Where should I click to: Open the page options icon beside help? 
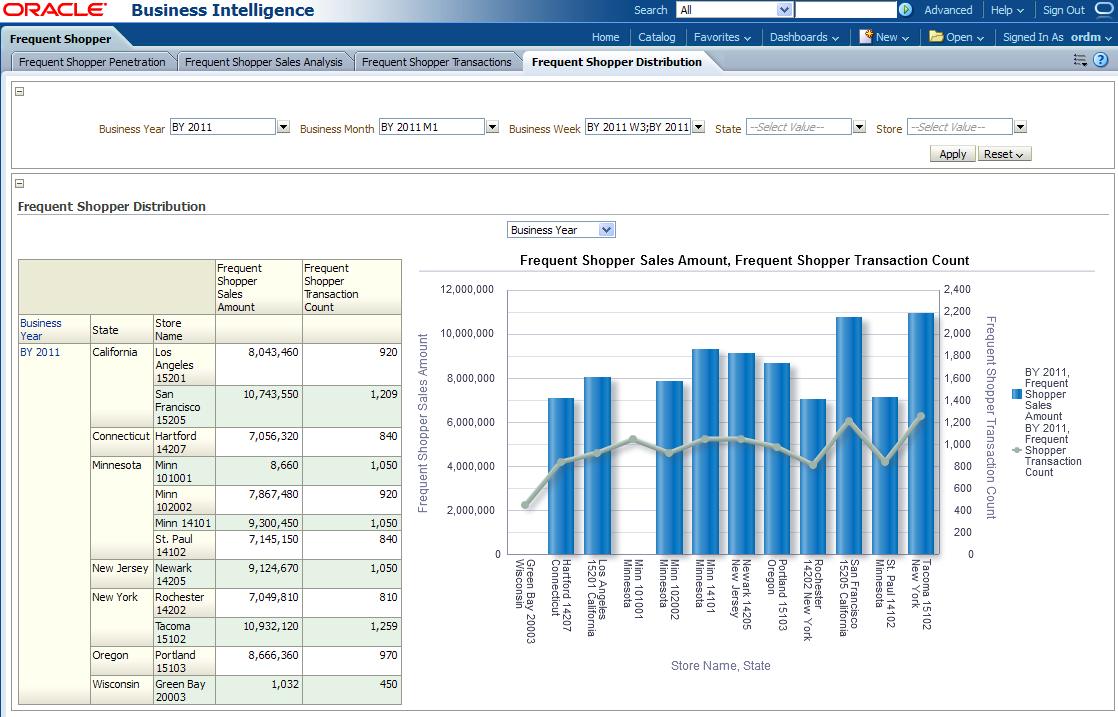point(1080,60)
